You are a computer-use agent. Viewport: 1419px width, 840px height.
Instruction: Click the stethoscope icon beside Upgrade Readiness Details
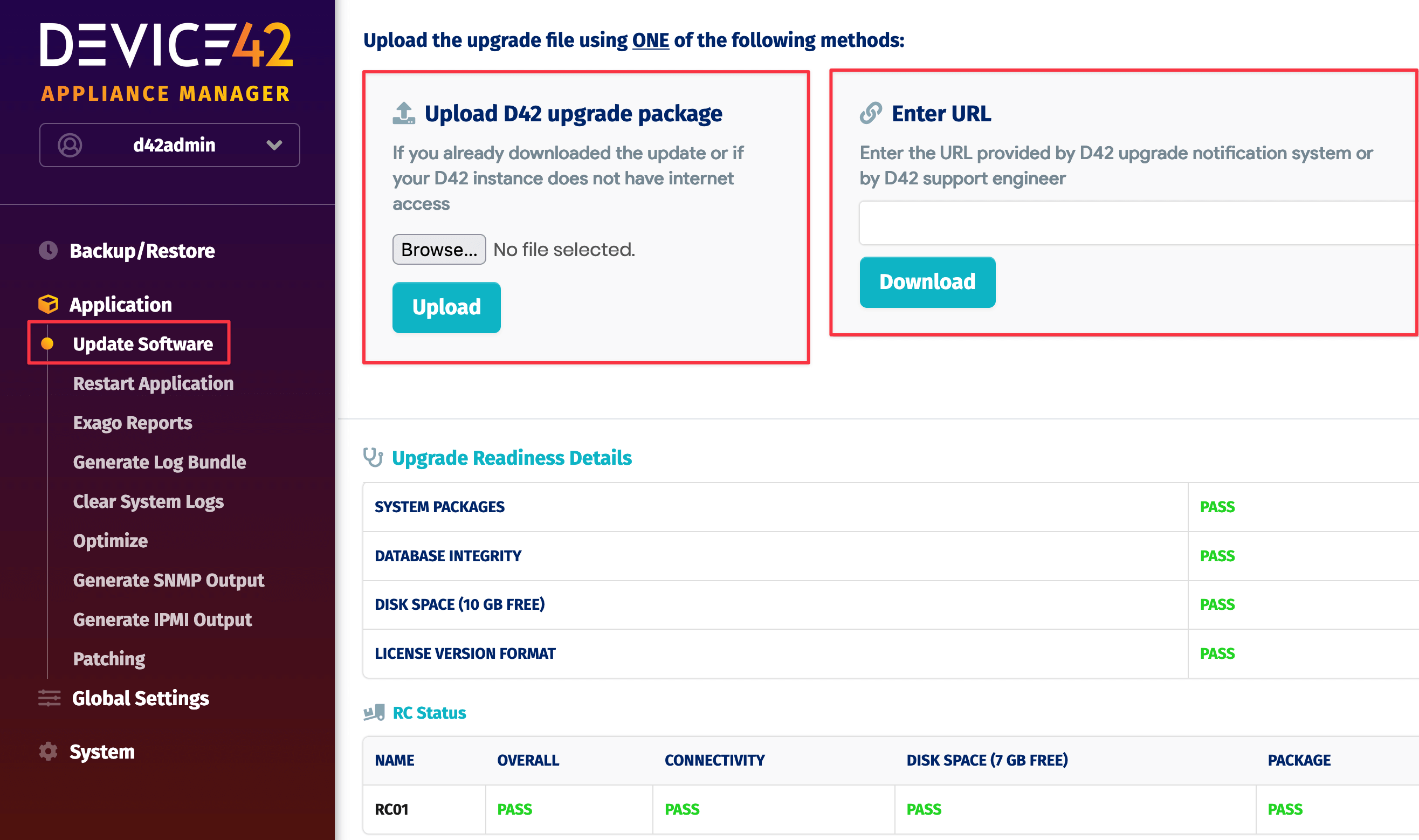(x=374, y=457)
